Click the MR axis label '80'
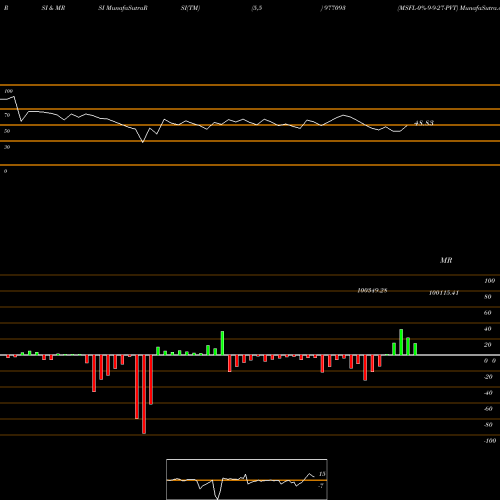The width and height of the screenshot is (500, 500). click(x=488, y=297)
